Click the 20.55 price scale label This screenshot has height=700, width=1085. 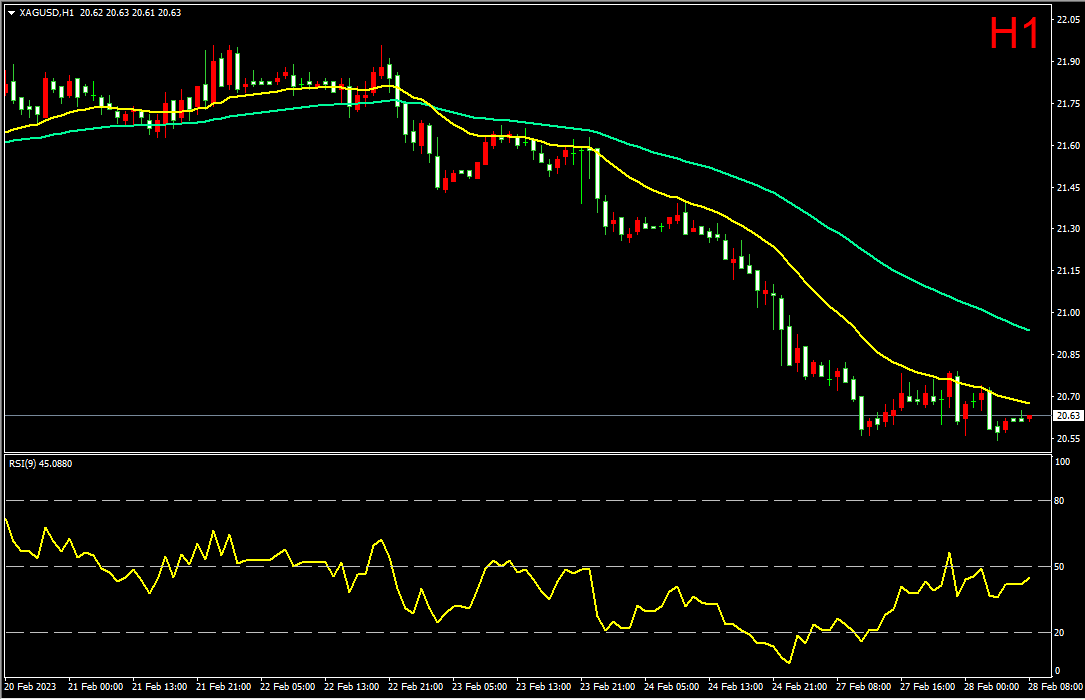coord(1068,438)
